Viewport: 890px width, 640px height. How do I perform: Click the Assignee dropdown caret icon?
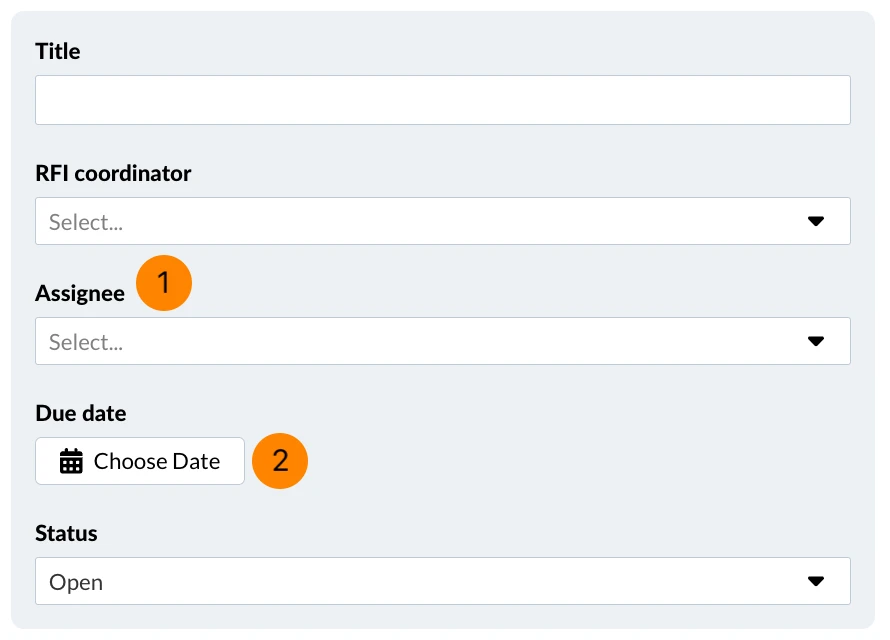click(816, 341)
